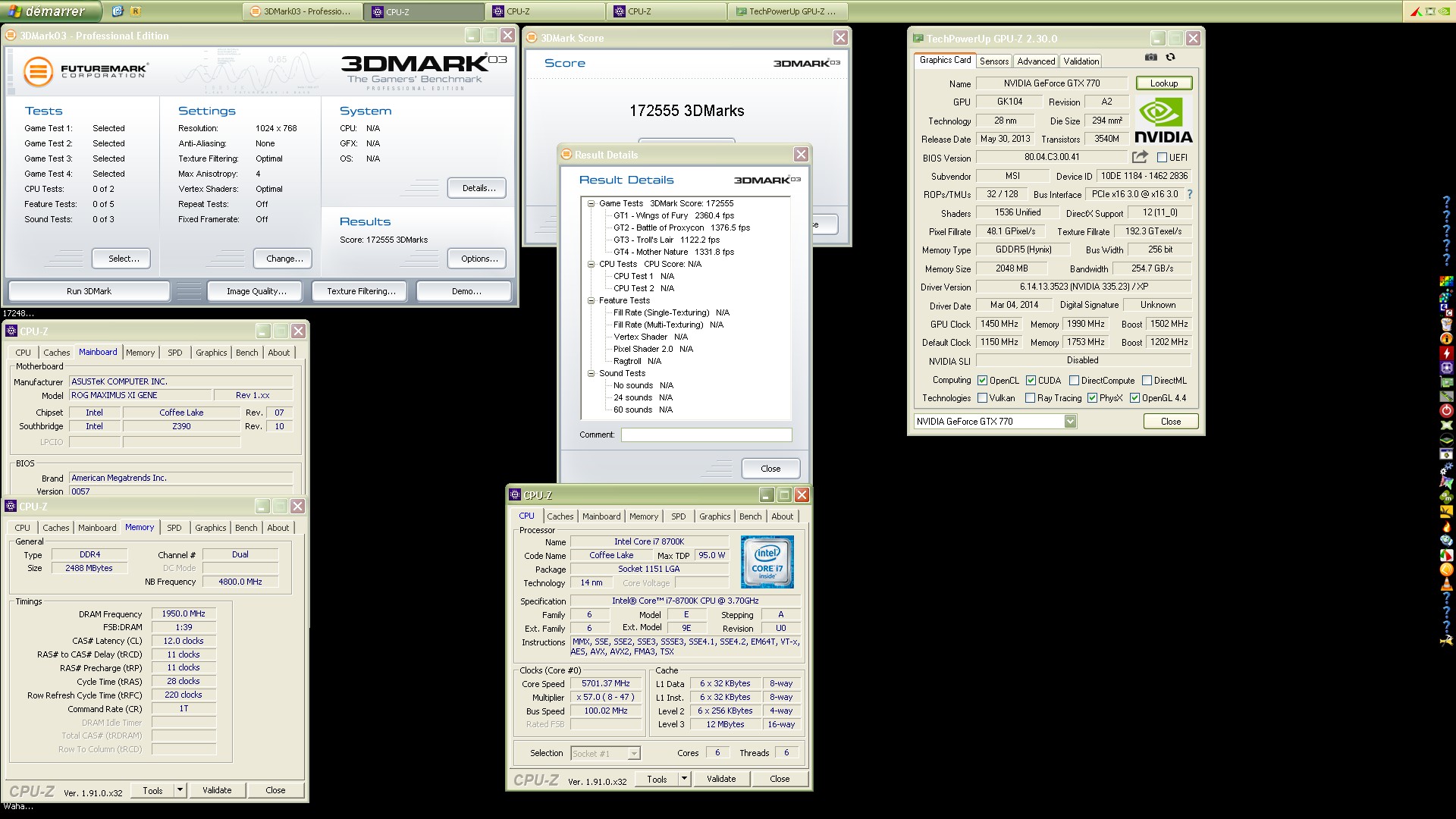
Task: Click Validate in CPU-Z CPU window
Action: pyautogui.click(x=721, y=779)
